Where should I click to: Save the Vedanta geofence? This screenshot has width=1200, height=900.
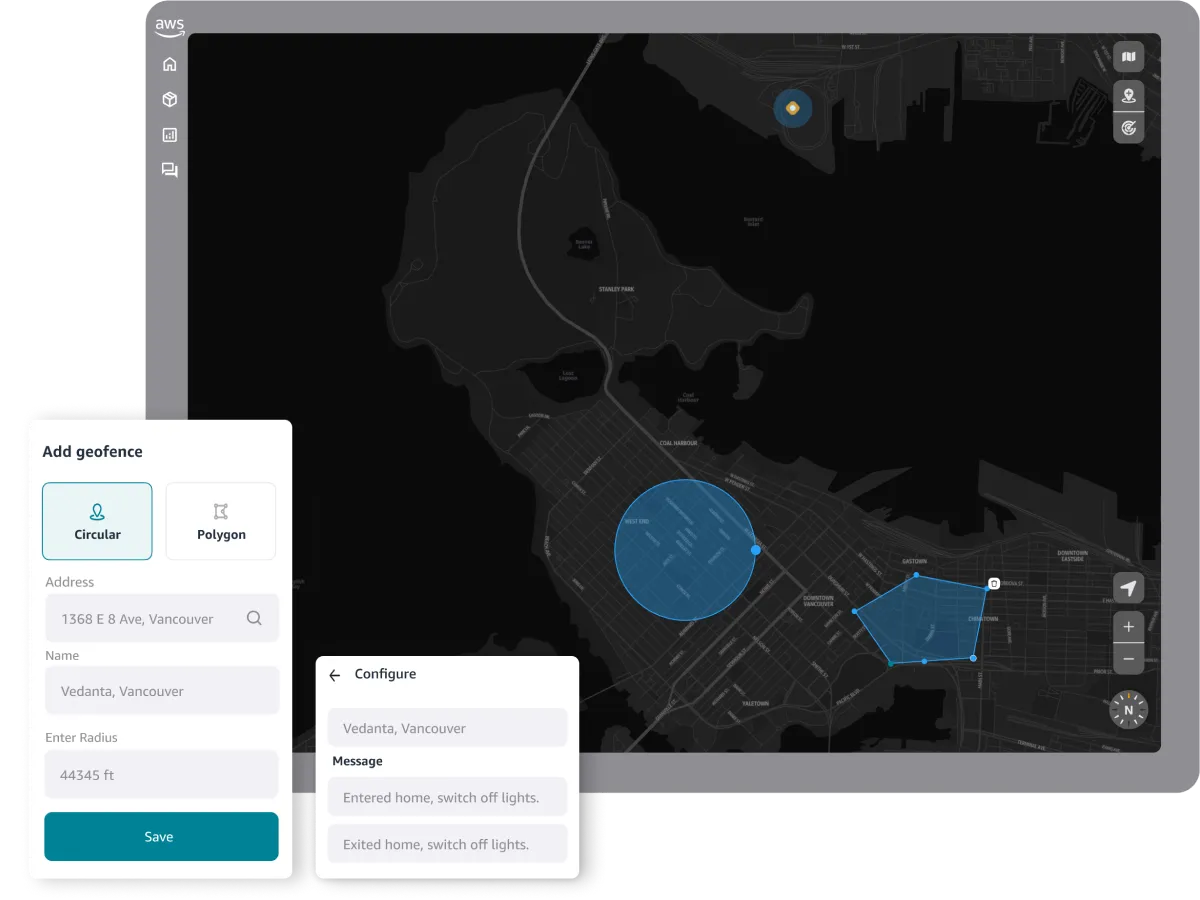point(161,836)
